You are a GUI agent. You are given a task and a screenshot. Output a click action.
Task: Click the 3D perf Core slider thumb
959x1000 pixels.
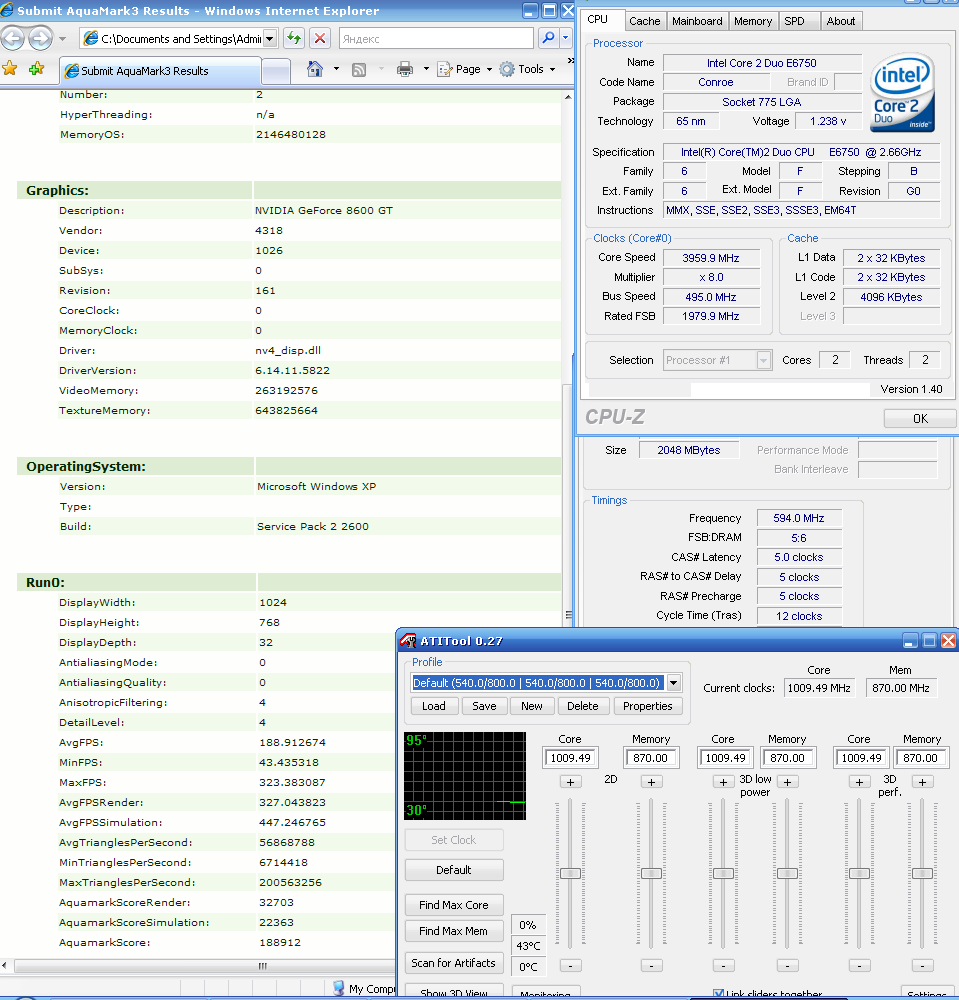[860, 873]
